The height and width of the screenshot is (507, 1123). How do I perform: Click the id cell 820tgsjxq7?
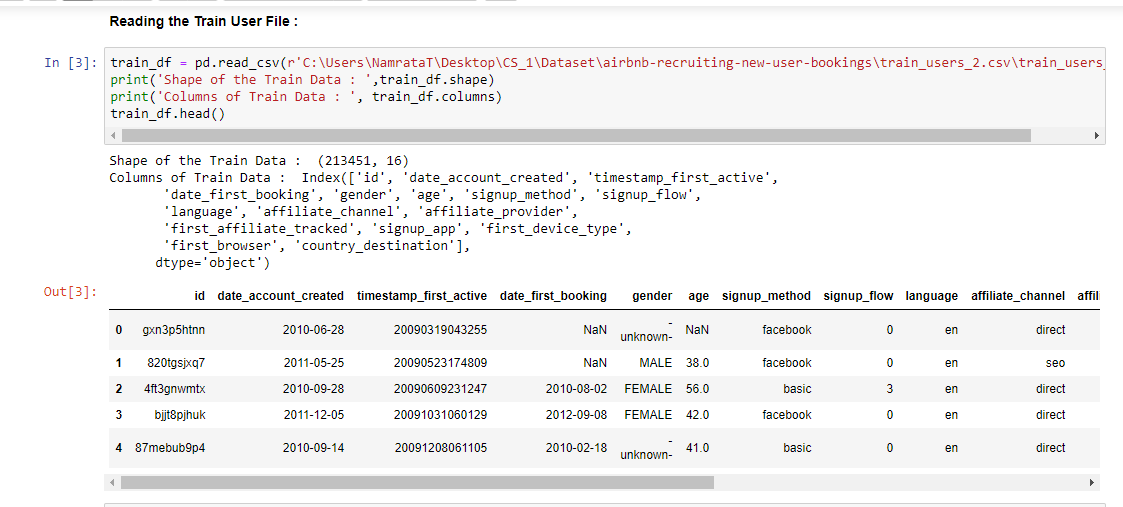click(x=176, y=363)
